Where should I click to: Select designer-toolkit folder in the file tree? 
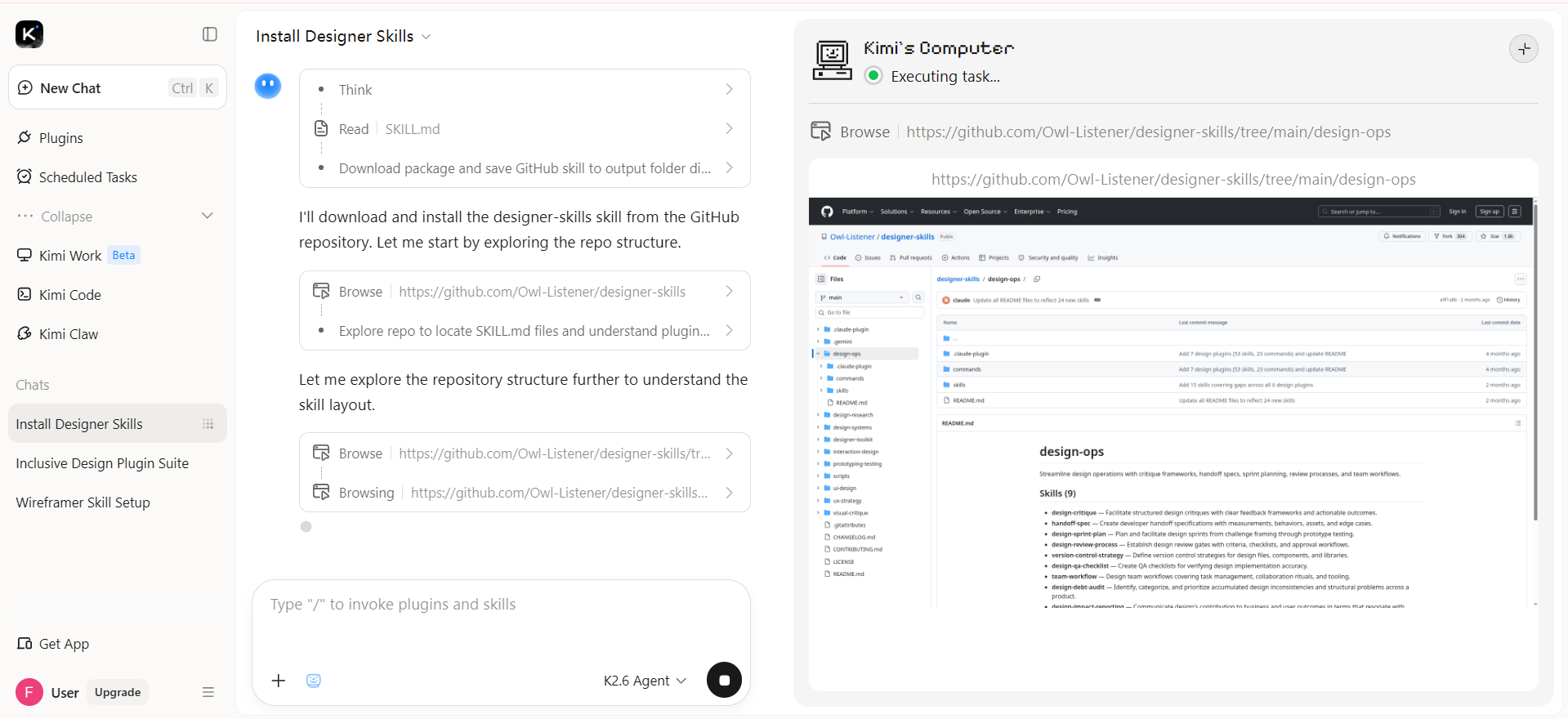(x=852, y=440)
